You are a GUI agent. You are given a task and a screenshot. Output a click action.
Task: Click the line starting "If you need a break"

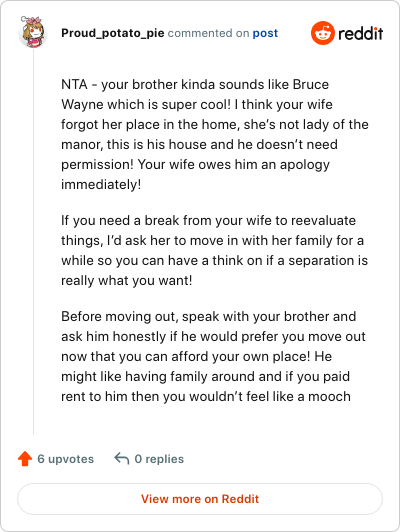tap(208, 221)
